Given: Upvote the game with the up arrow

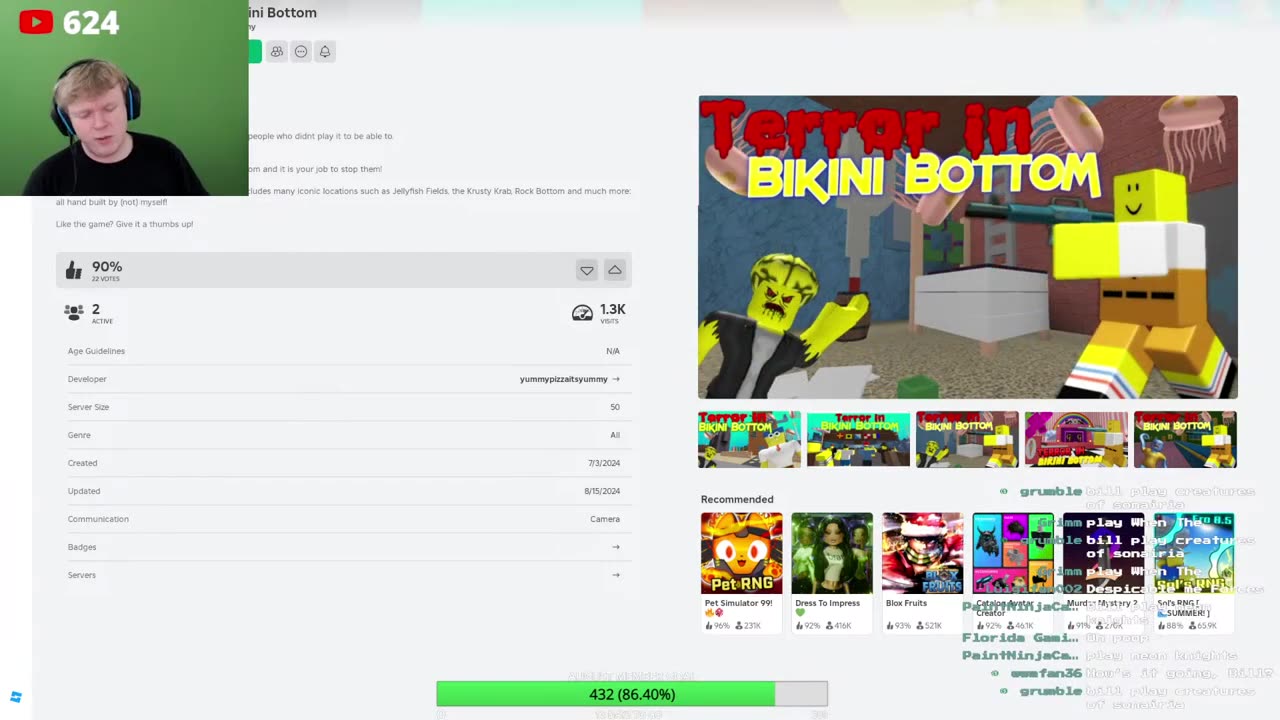Looking at the screenshot, I should point(615,270).
